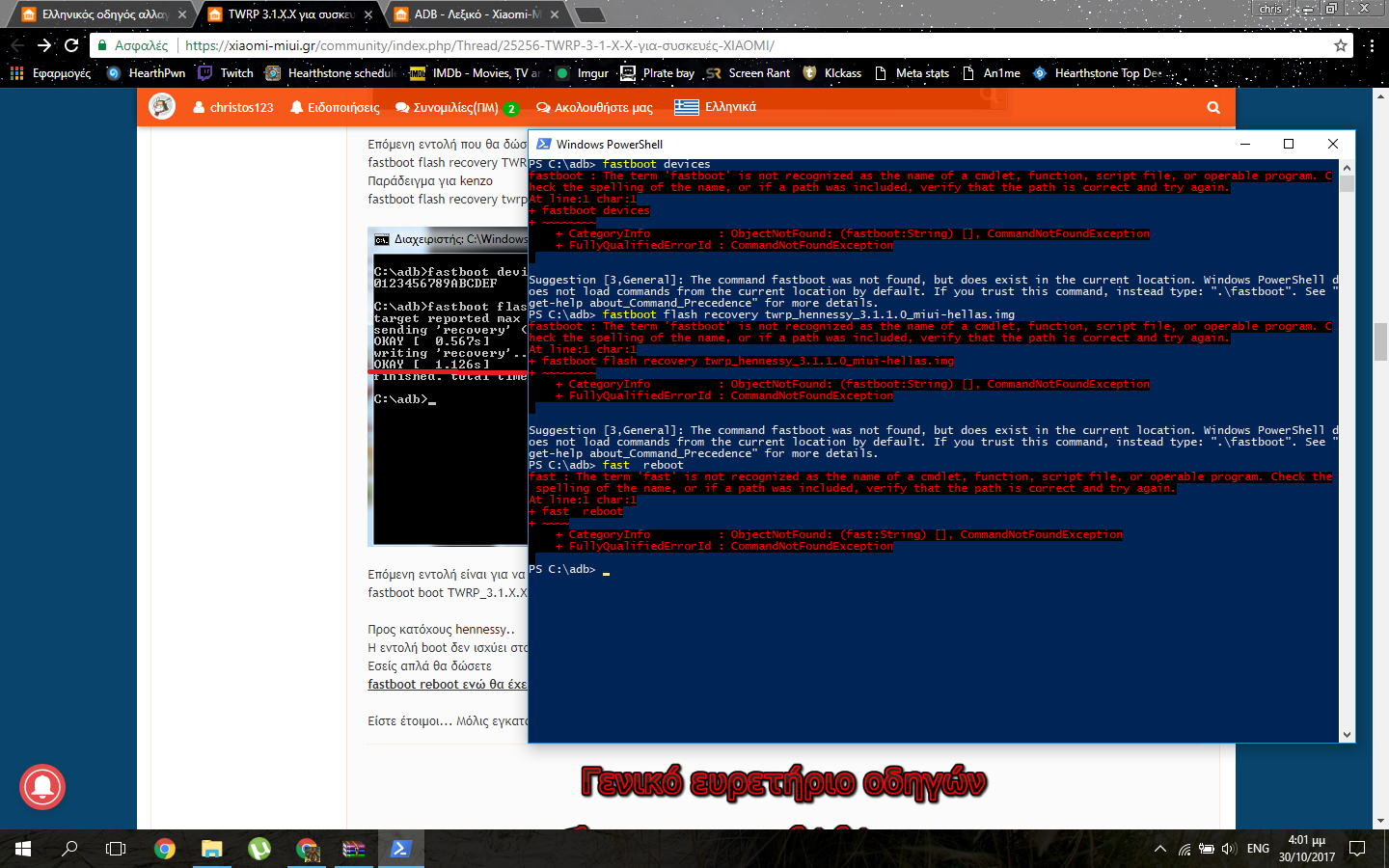The height and width of the screenshot is (868, 1389).
Task: Click the secure padlock icon in address bar
Action: [101, 45]
